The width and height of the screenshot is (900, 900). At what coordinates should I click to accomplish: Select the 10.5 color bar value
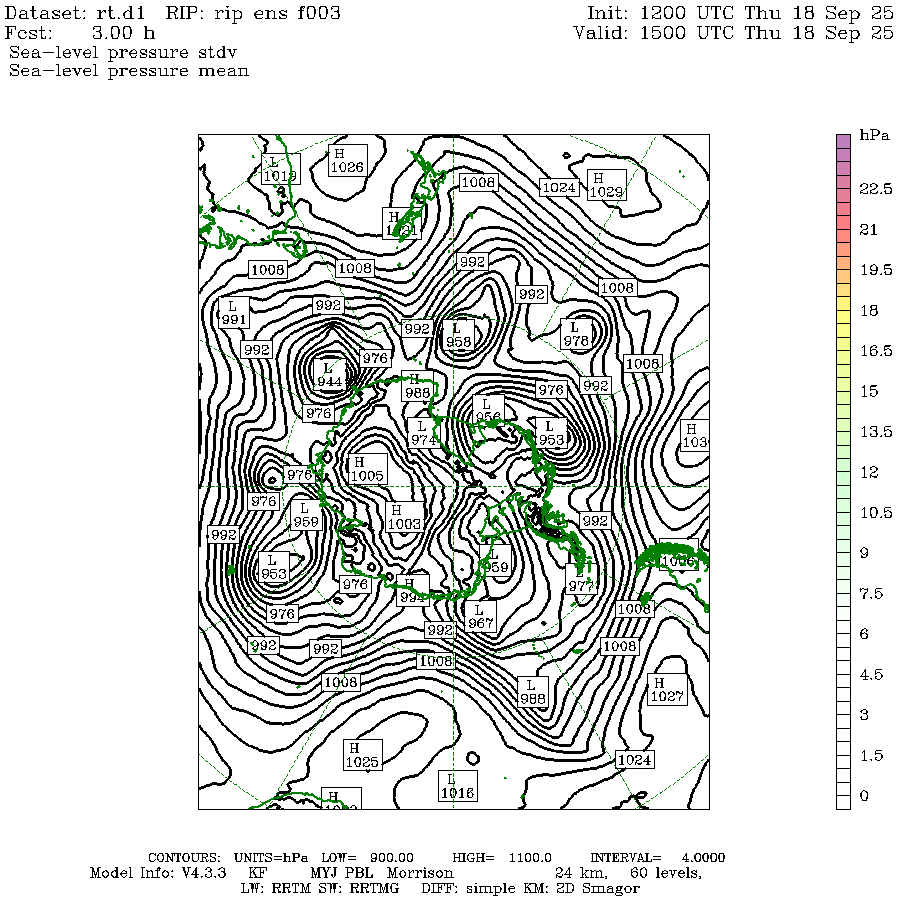(875, 513)
